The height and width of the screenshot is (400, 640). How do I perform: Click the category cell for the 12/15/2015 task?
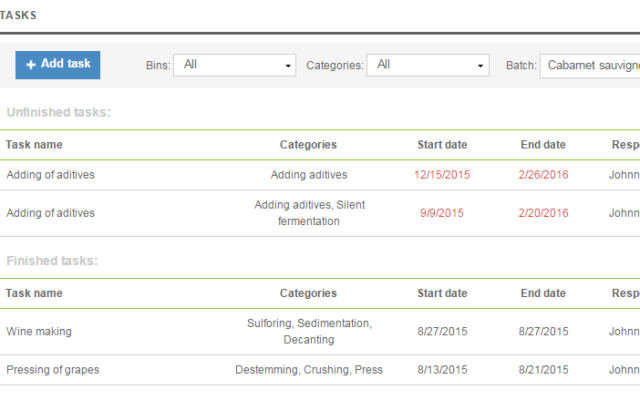pyautogui.click(x=309, y=175)
